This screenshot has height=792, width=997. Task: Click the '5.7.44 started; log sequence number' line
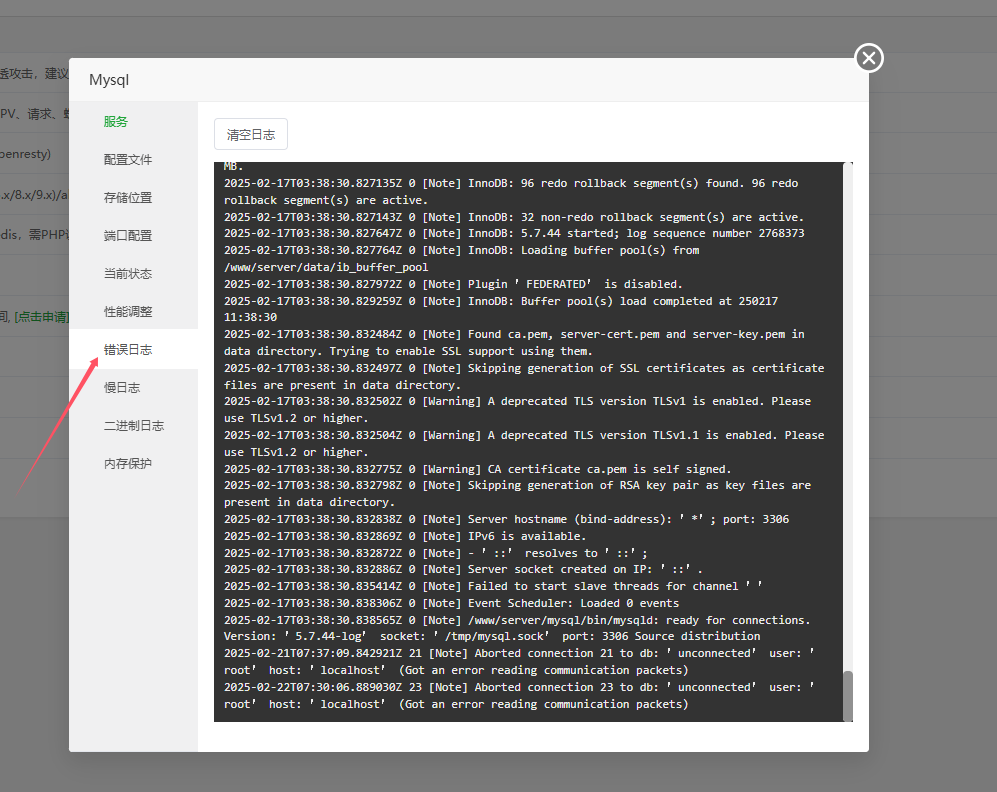pos(514,233)
